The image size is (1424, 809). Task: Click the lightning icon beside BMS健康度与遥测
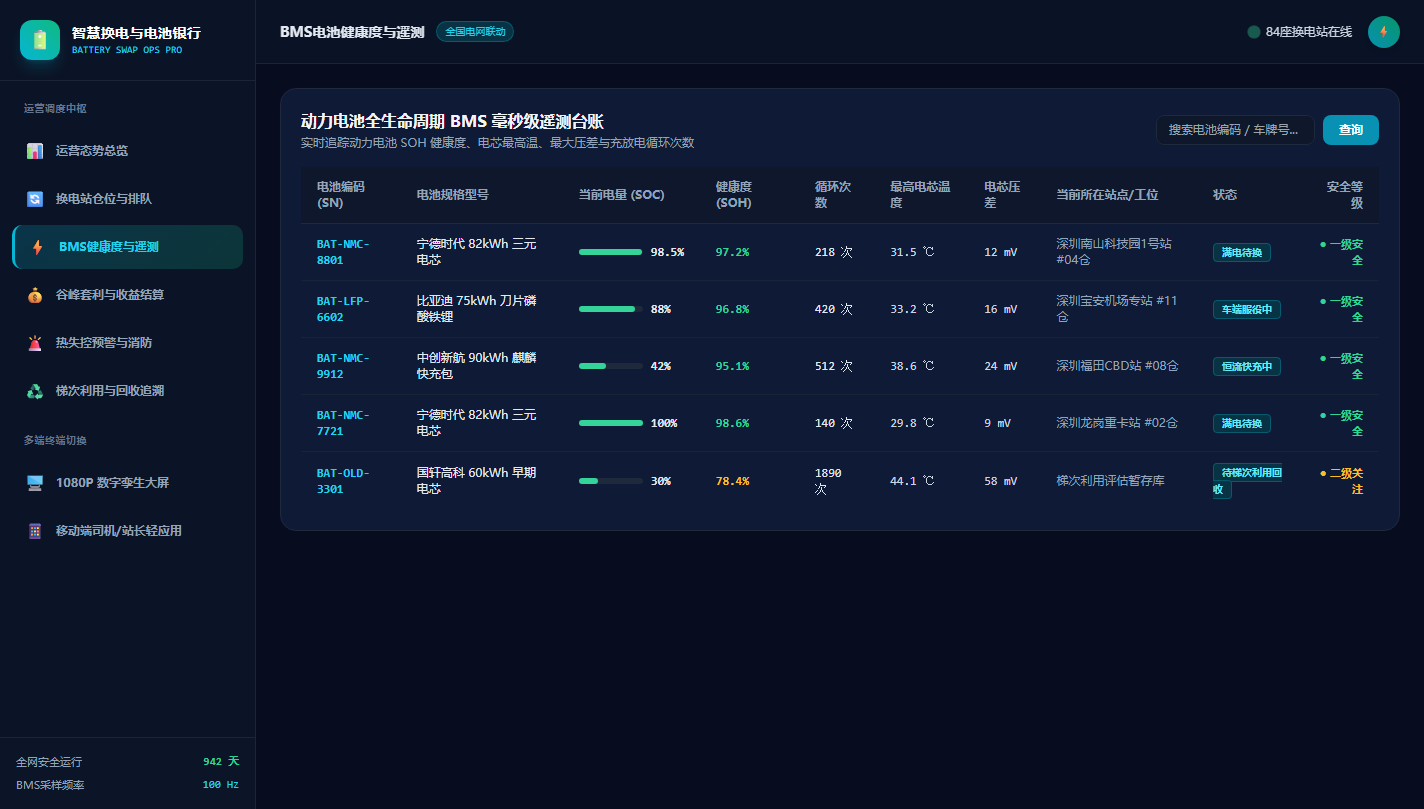coord(38,247)
